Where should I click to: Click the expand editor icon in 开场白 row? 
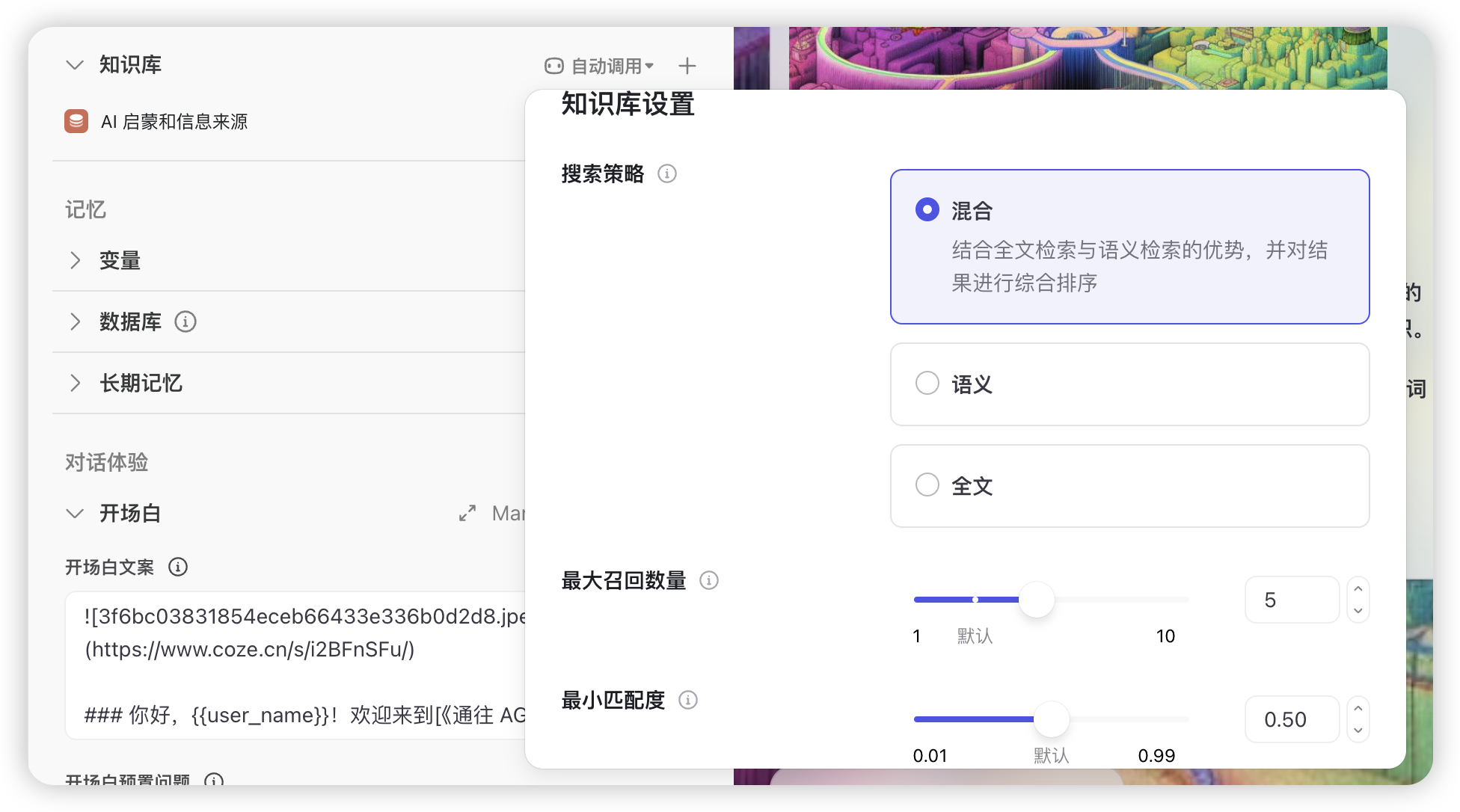[x=467, y=514]
